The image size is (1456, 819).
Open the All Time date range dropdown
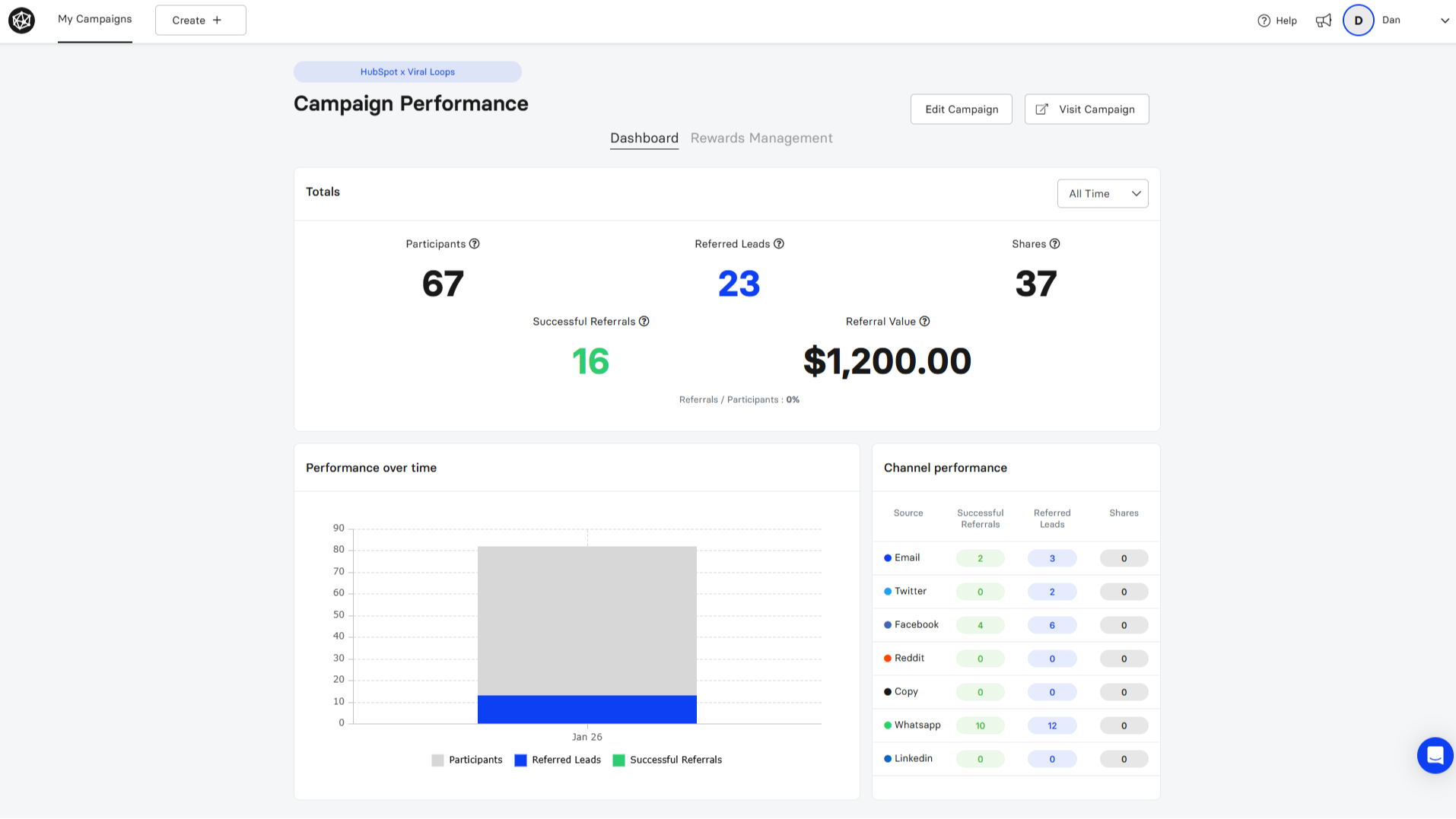tap(1102, 194)
